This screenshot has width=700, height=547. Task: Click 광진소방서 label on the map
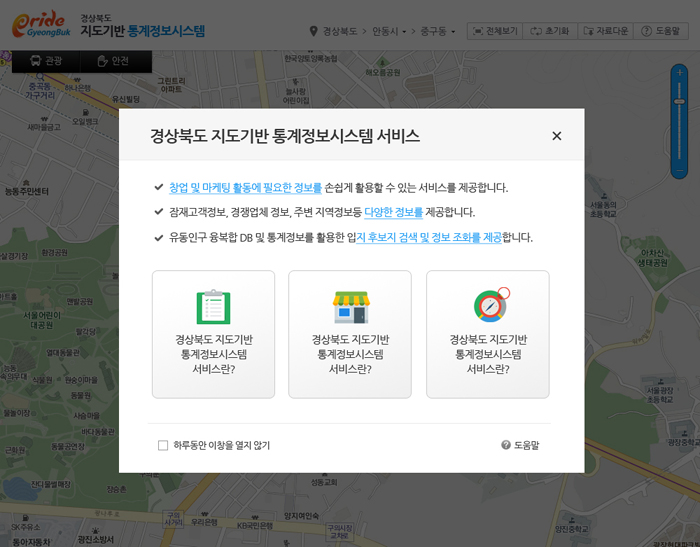pos(96,539)
